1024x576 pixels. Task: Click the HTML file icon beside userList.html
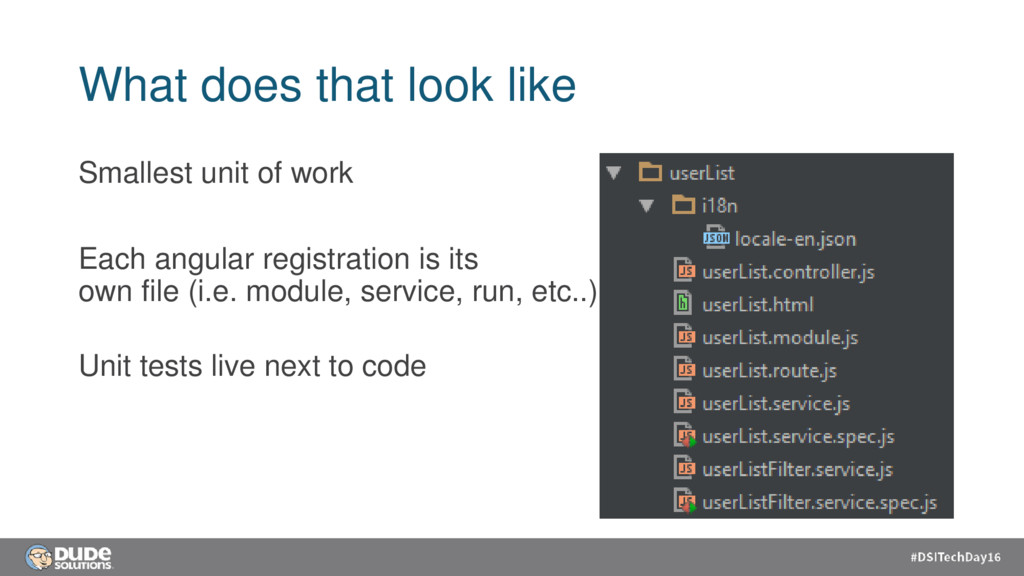pos(682,303)
